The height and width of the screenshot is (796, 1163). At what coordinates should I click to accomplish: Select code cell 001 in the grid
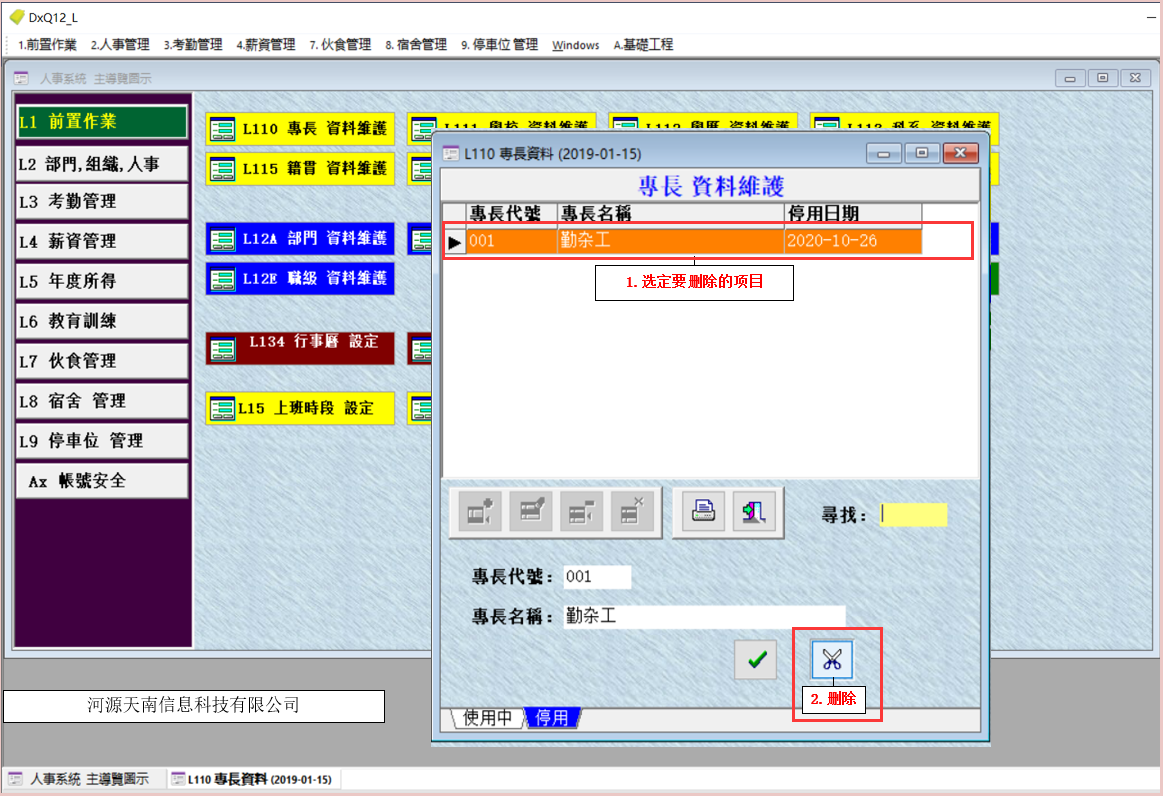pos(512,241)
